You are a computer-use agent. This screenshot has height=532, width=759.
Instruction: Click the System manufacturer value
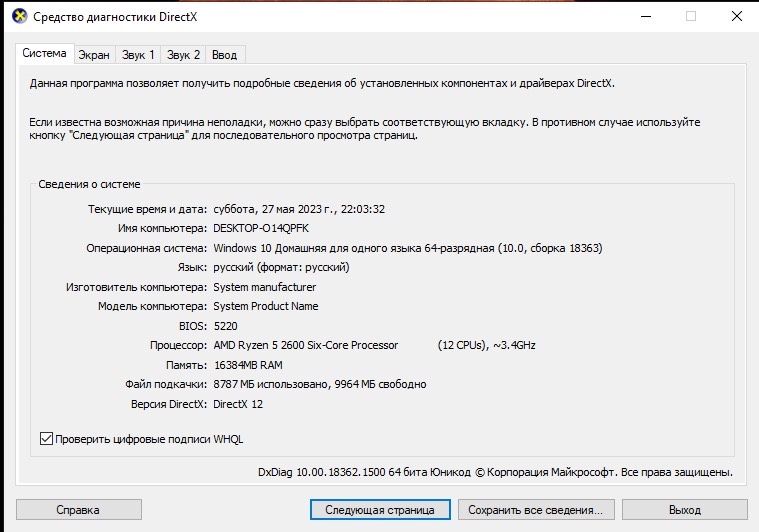264,287
